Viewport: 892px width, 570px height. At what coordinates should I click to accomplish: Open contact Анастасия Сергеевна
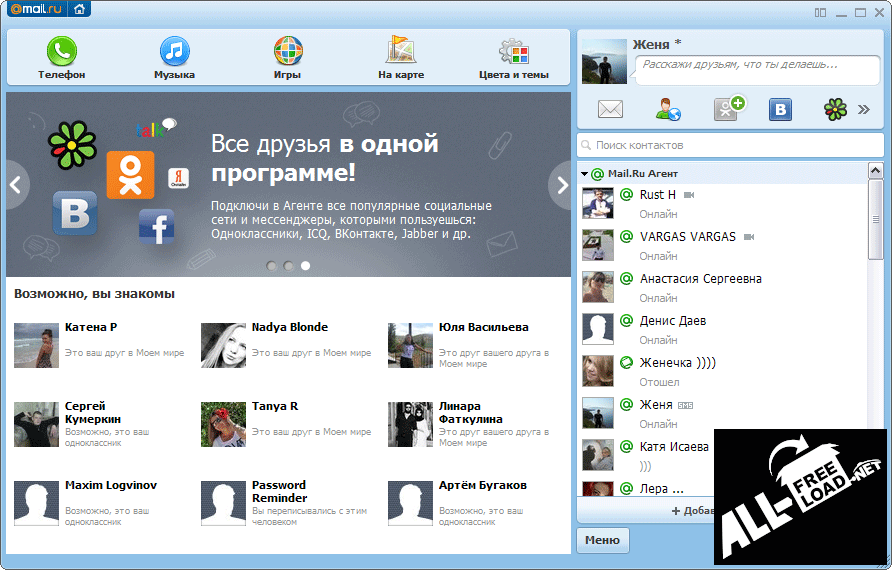point(700,279)
